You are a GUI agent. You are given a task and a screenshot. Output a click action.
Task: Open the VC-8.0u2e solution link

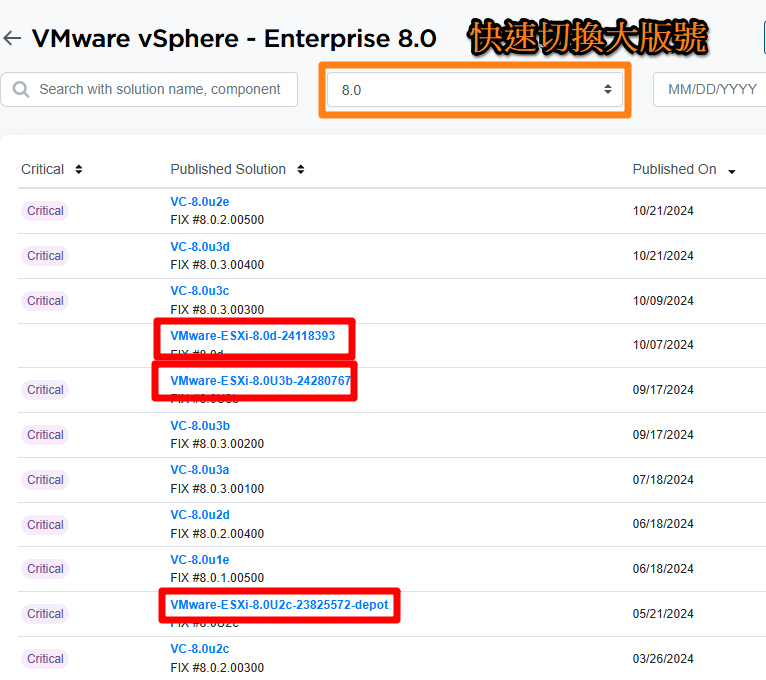pos(199,202)
